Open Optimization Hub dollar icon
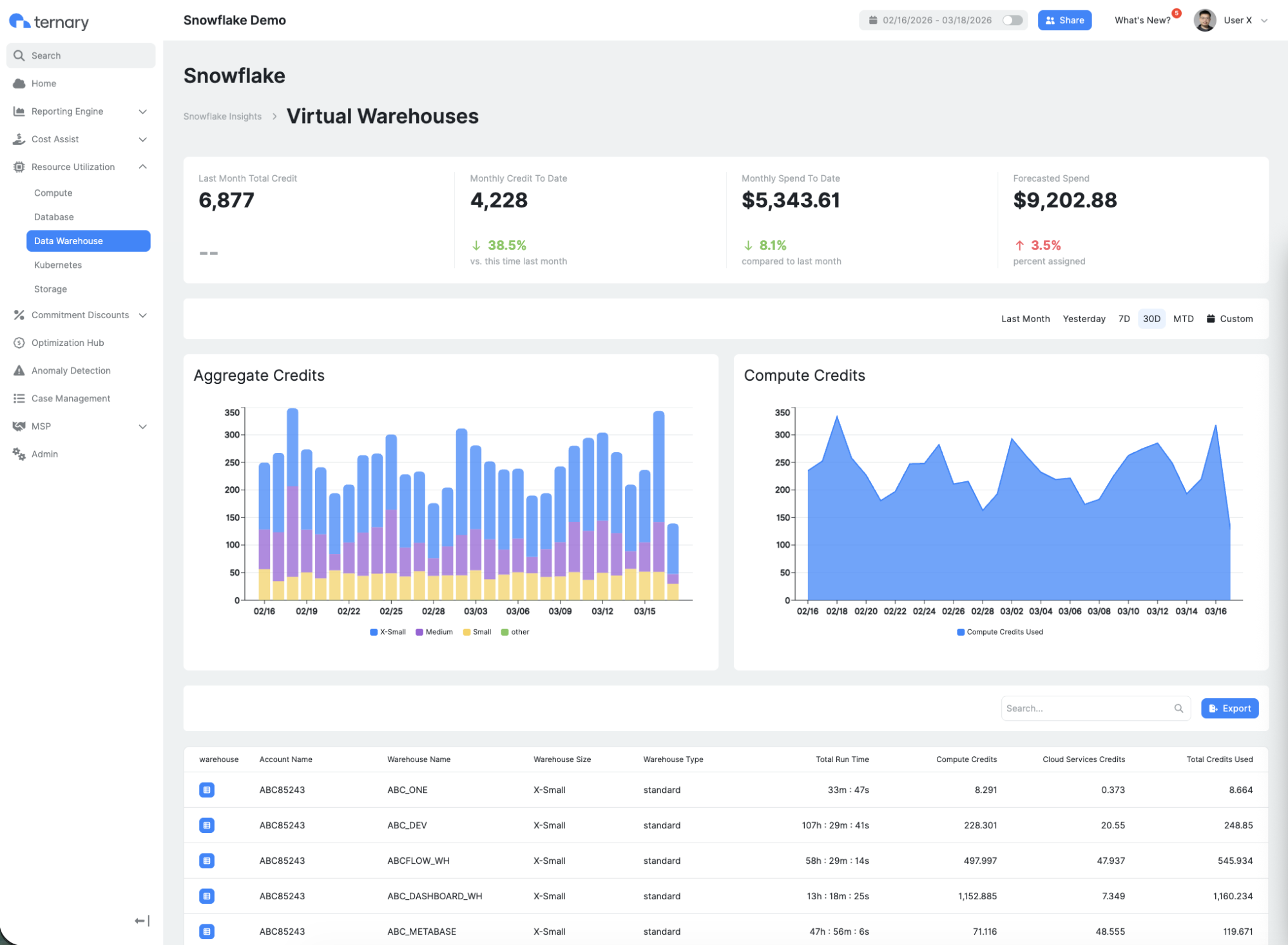Image resolution: width=1288 pixels, height=945 pixels. coord(19,343)
